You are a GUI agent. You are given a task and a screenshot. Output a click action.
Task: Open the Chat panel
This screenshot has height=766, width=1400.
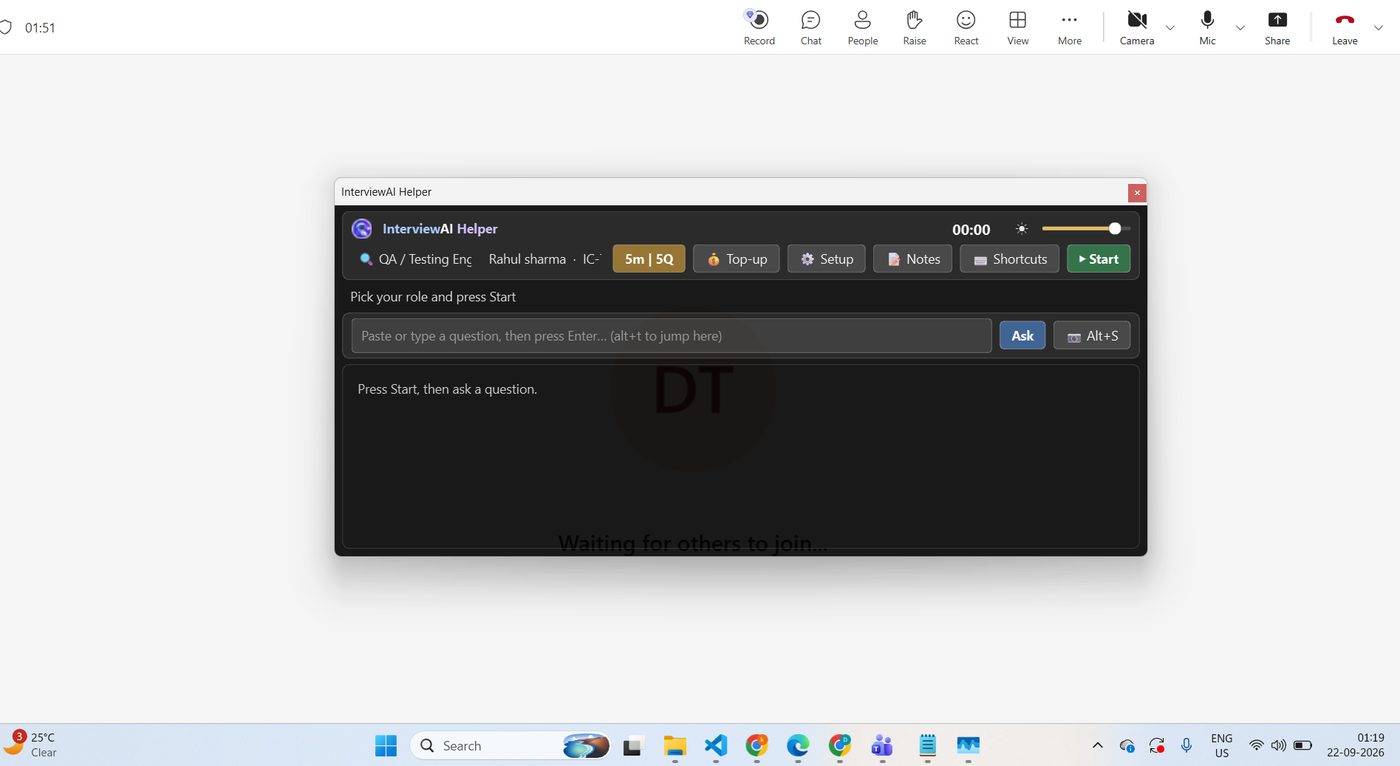pyautogui.click(x=811, y=27)
